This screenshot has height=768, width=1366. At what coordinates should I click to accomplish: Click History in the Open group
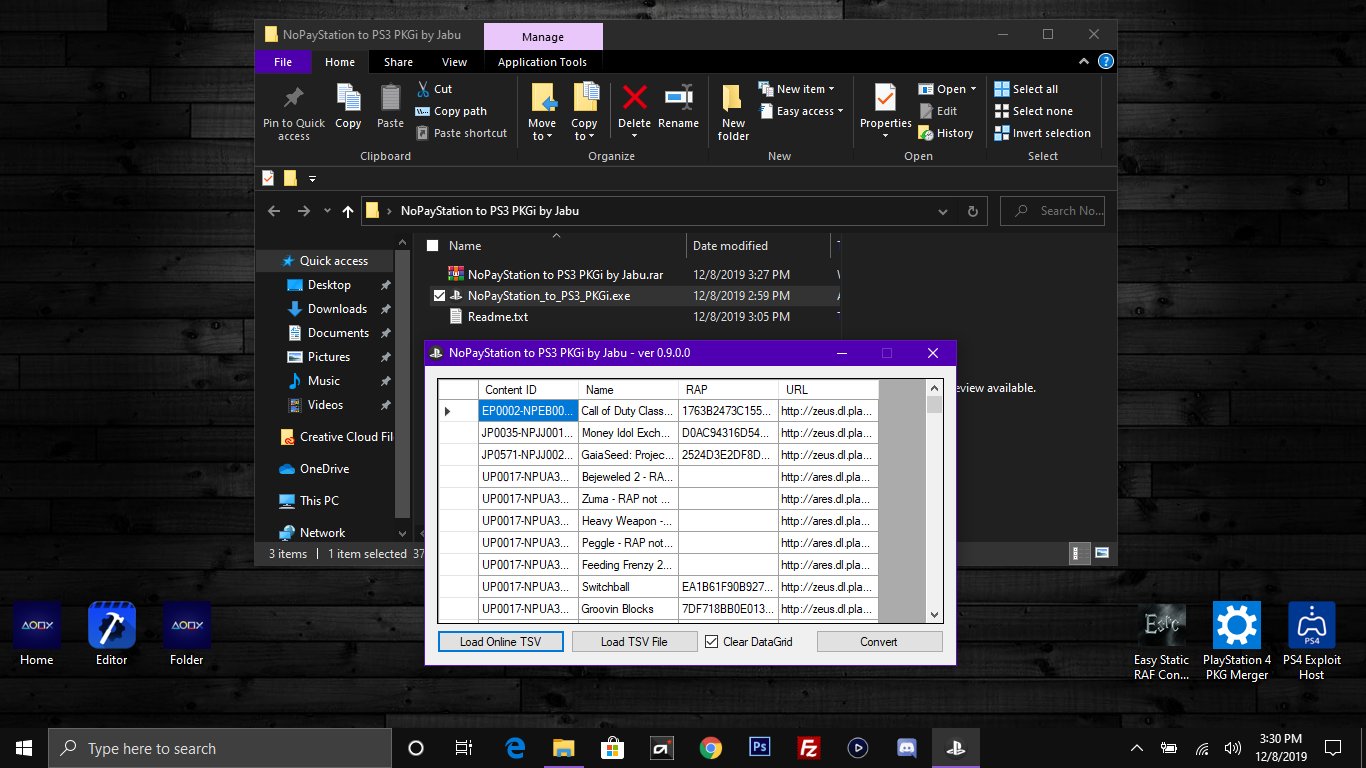tap(945, 133)
